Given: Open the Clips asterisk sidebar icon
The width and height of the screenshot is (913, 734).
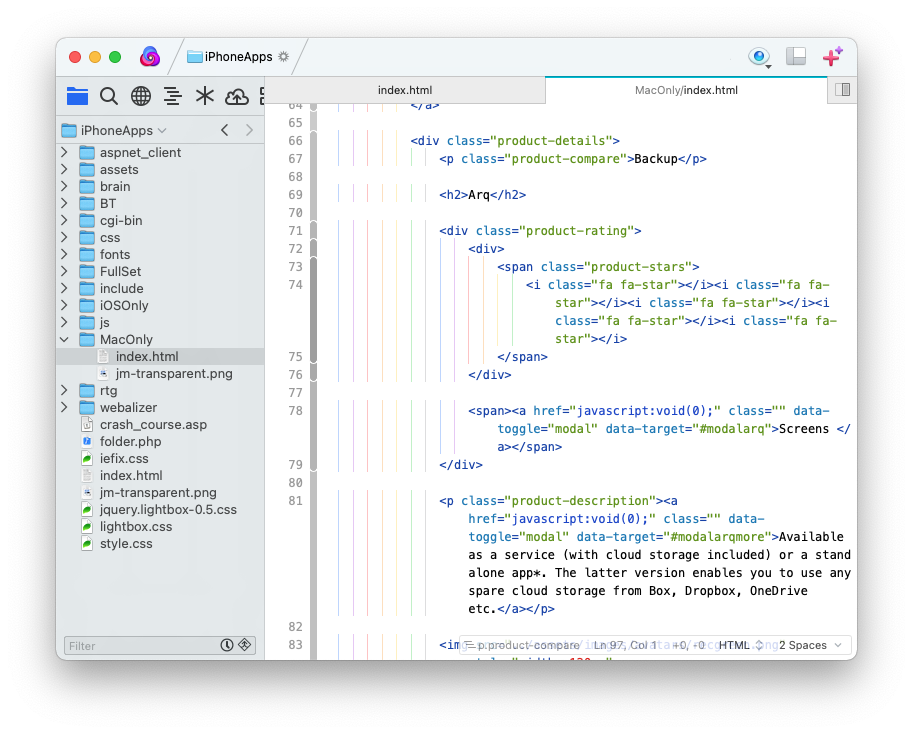Looking at the screenshot, I should (204, 96).
